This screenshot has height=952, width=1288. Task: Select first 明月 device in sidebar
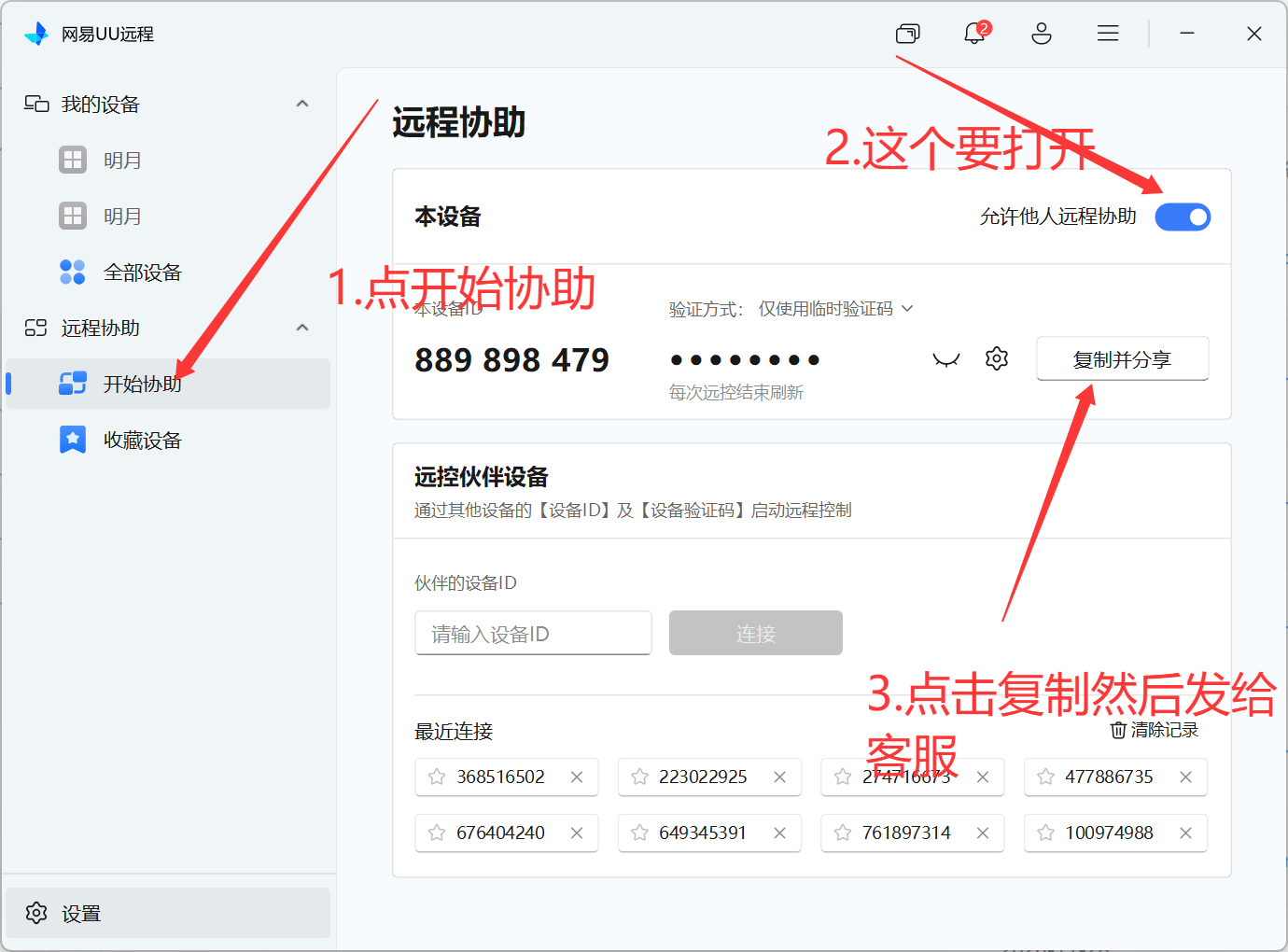pos(168,160)
